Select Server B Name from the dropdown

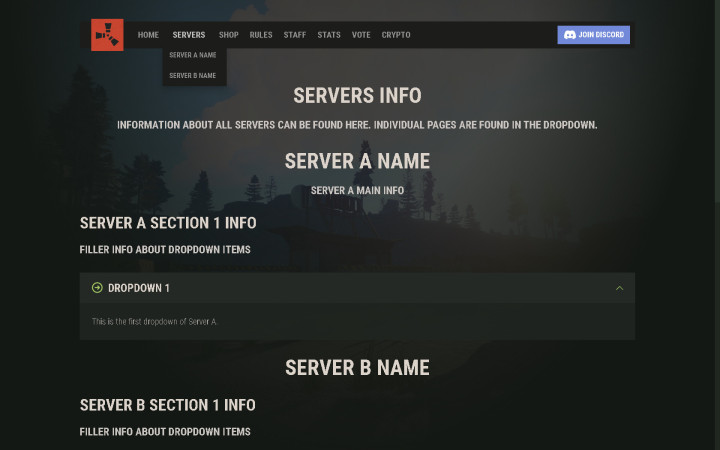click(x=193, y=75)
